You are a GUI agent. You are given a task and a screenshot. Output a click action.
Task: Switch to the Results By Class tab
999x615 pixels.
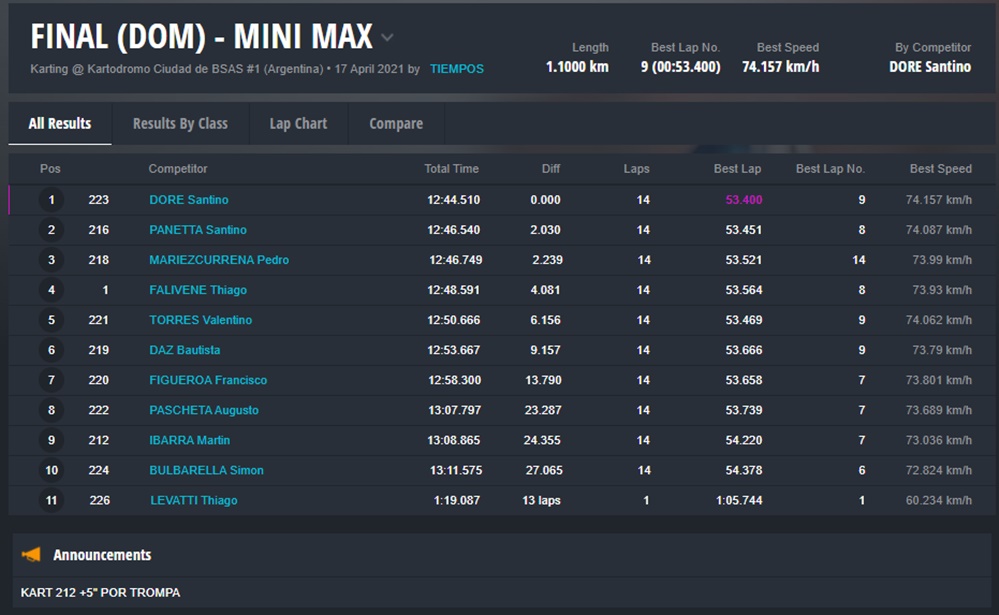tap(180, 124)
